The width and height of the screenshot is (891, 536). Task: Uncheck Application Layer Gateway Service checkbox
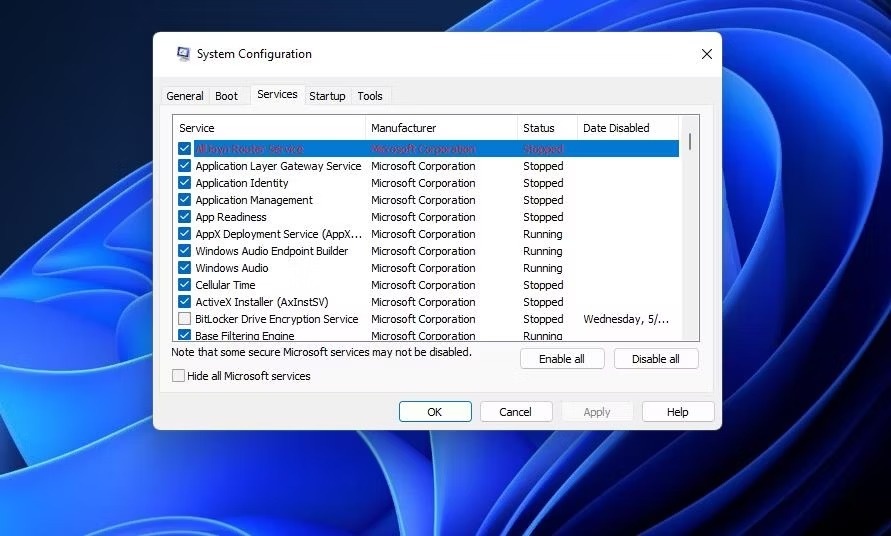[184, 165]
